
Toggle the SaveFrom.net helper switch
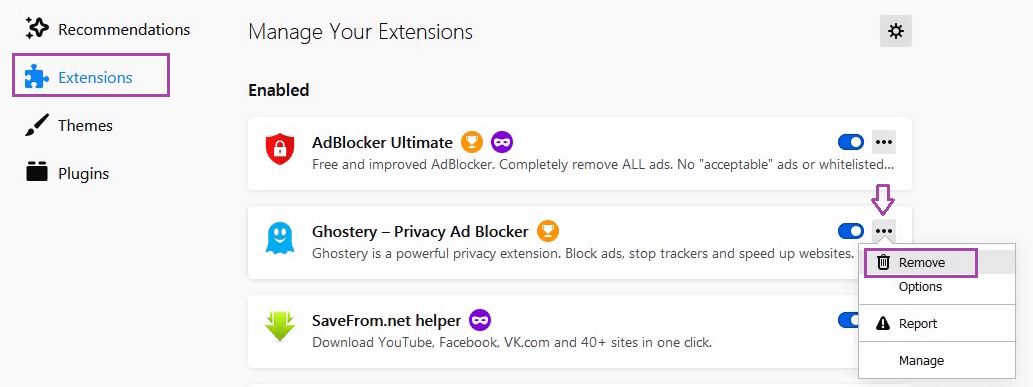[x=848, y=320]
